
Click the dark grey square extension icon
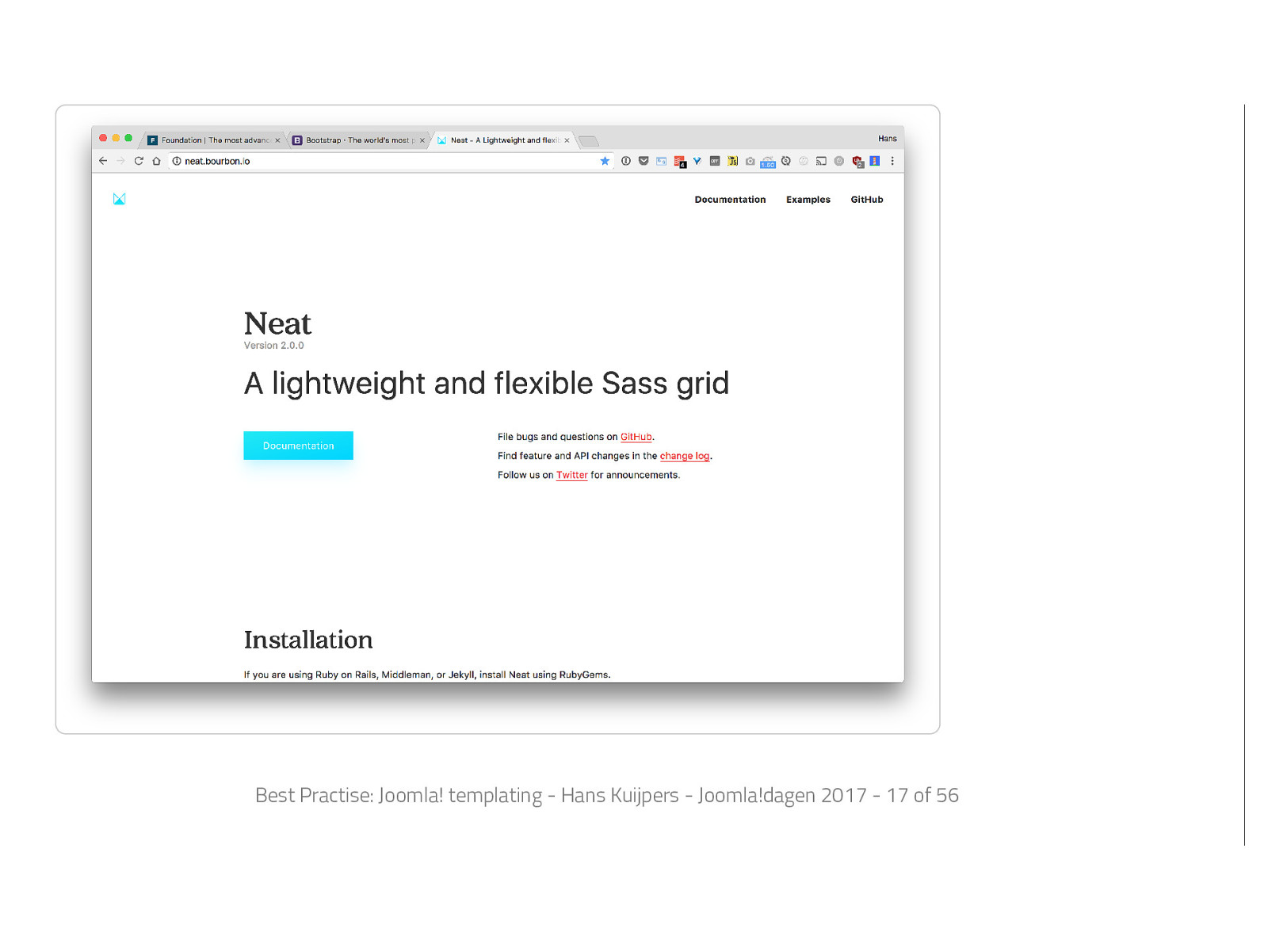point(715,161)
